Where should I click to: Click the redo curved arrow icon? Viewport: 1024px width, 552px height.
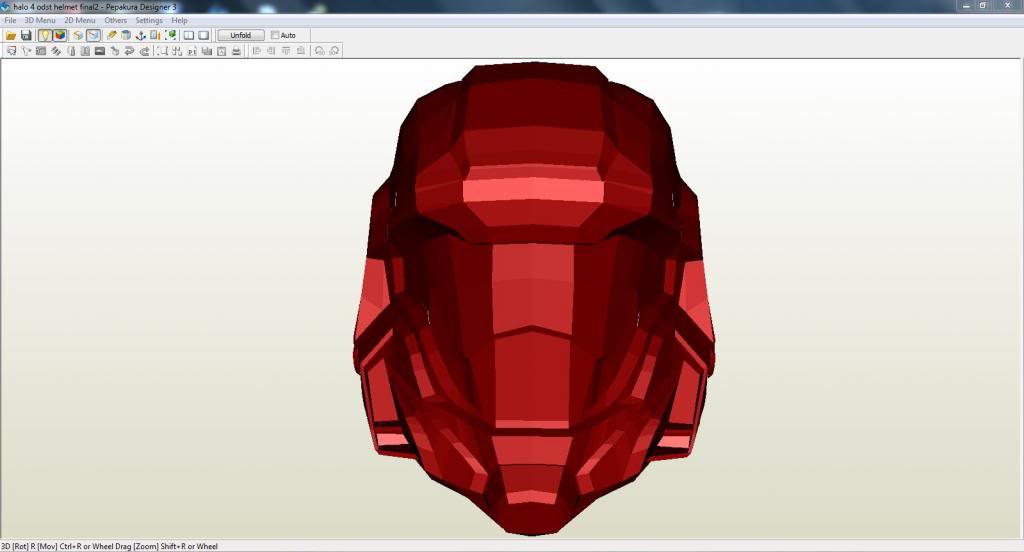(144, 51)
